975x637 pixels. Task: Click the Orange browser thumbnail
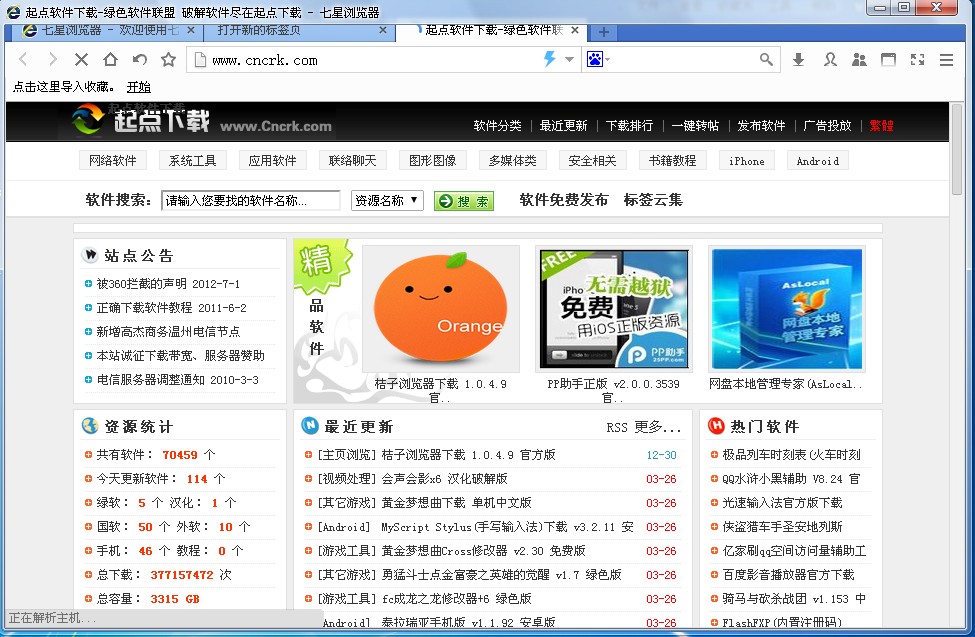[x=441, y=309]
